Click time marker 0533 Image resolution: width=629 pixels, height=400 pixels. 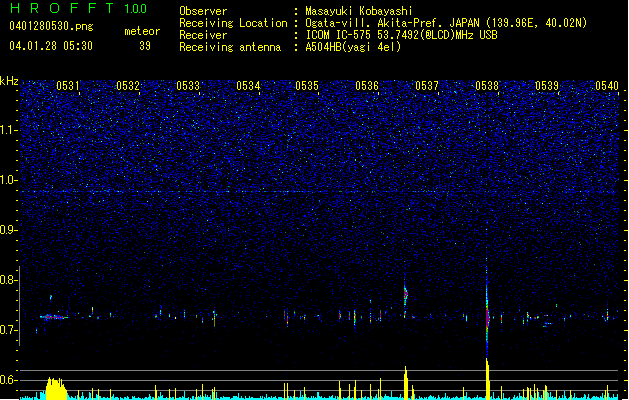(188, 86)
